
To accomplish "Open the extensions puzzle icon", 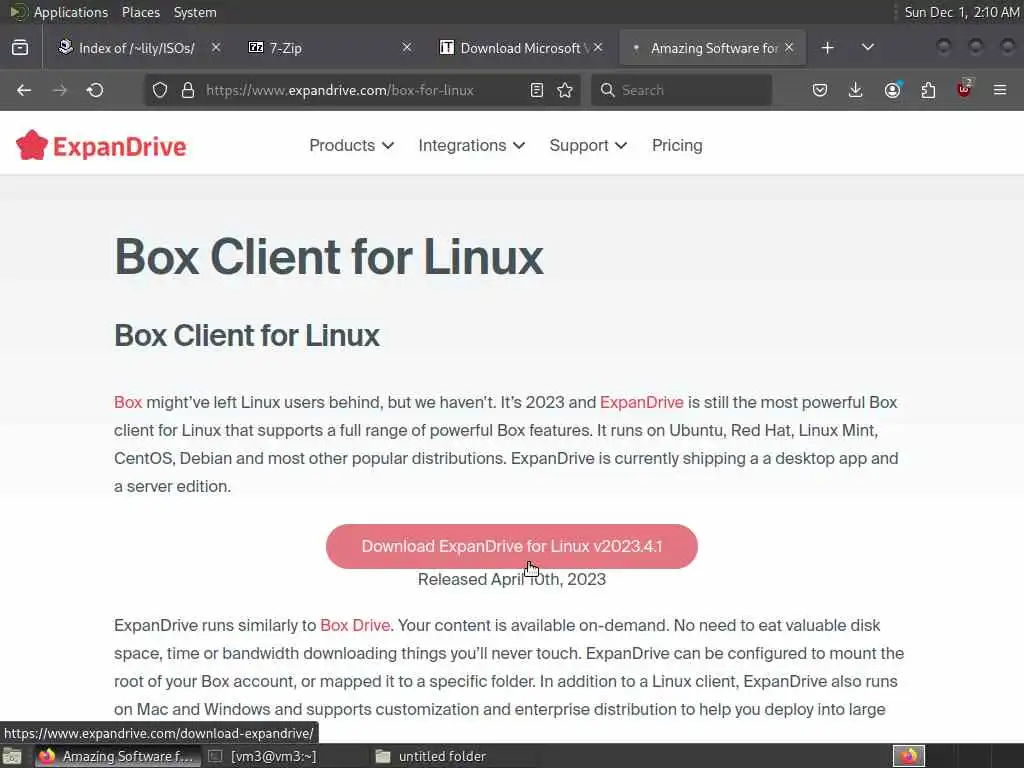I will [x=928, y=90].
